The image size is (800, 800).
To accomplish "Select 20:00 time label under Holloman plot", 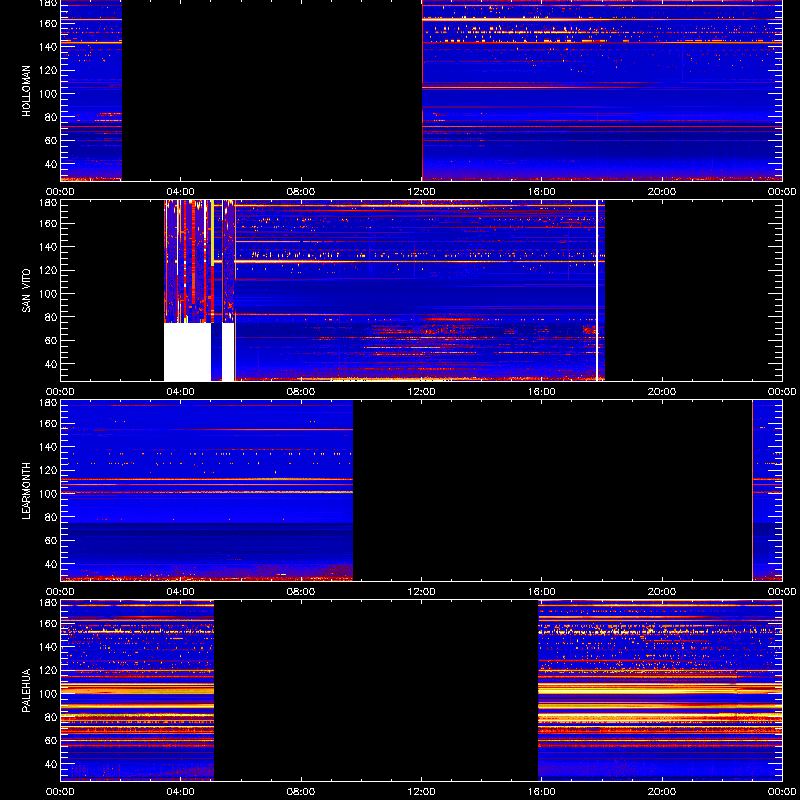I will pyautogui.click(x=662, y=192).
